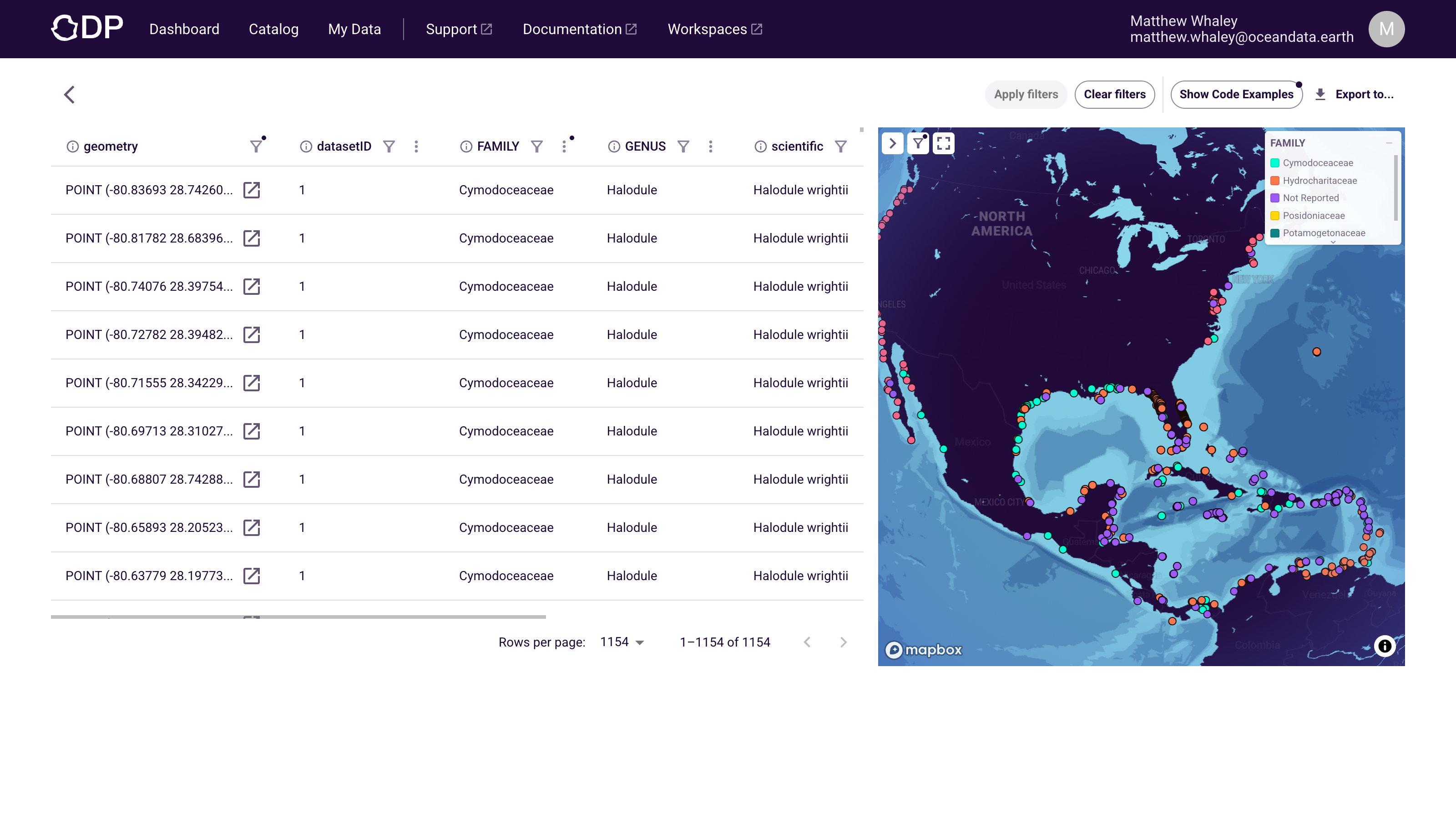Open the GENUS column options menu

pyautogui.click(x=710, y=147)
